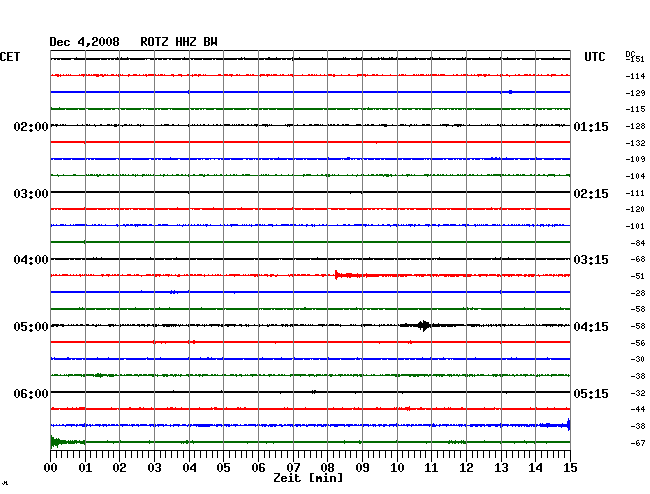
Task: Click minute tick label "01" on time axis
Action: [85, 467]
